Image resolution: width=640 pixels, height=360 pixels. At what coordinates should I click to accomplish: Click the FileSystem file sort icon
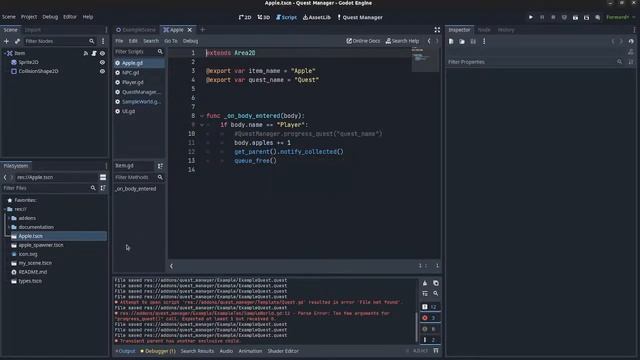pyautogui.click(x=103, y=188)
